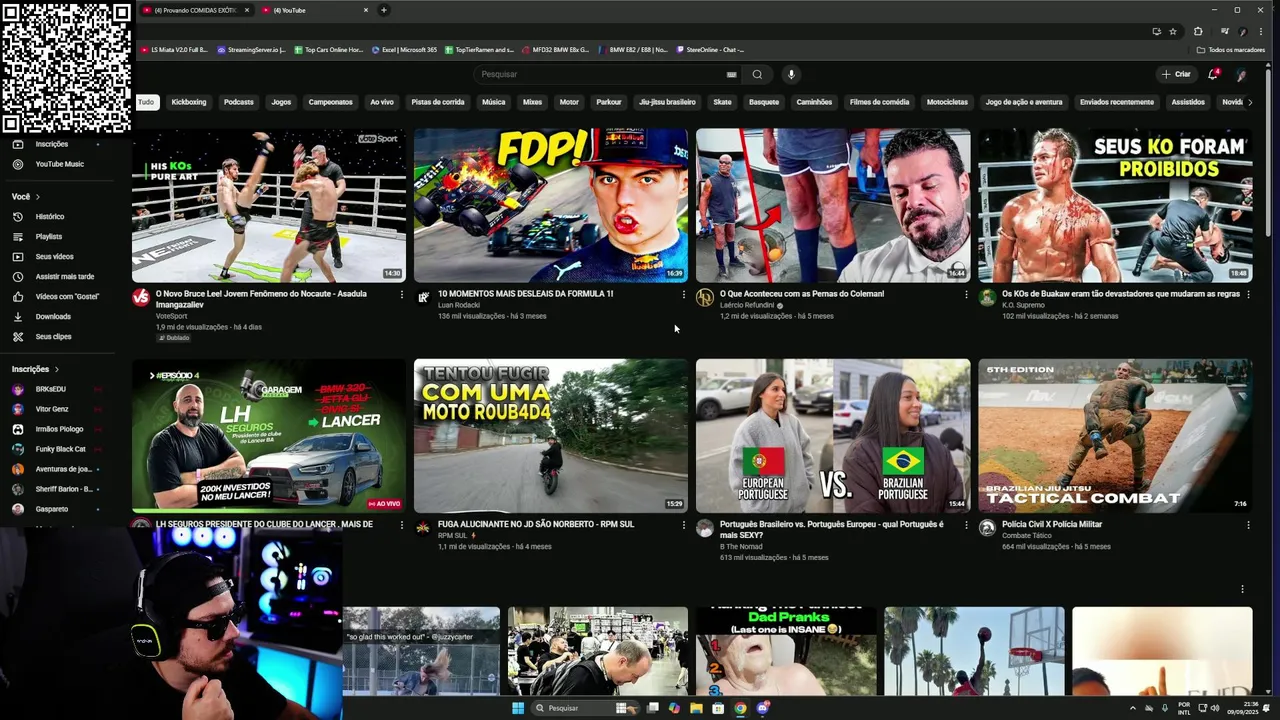Open the RPM SUL channel avatar
Image resolution: width=1280 pixels, height=720 pixels.
click(423, 528)
